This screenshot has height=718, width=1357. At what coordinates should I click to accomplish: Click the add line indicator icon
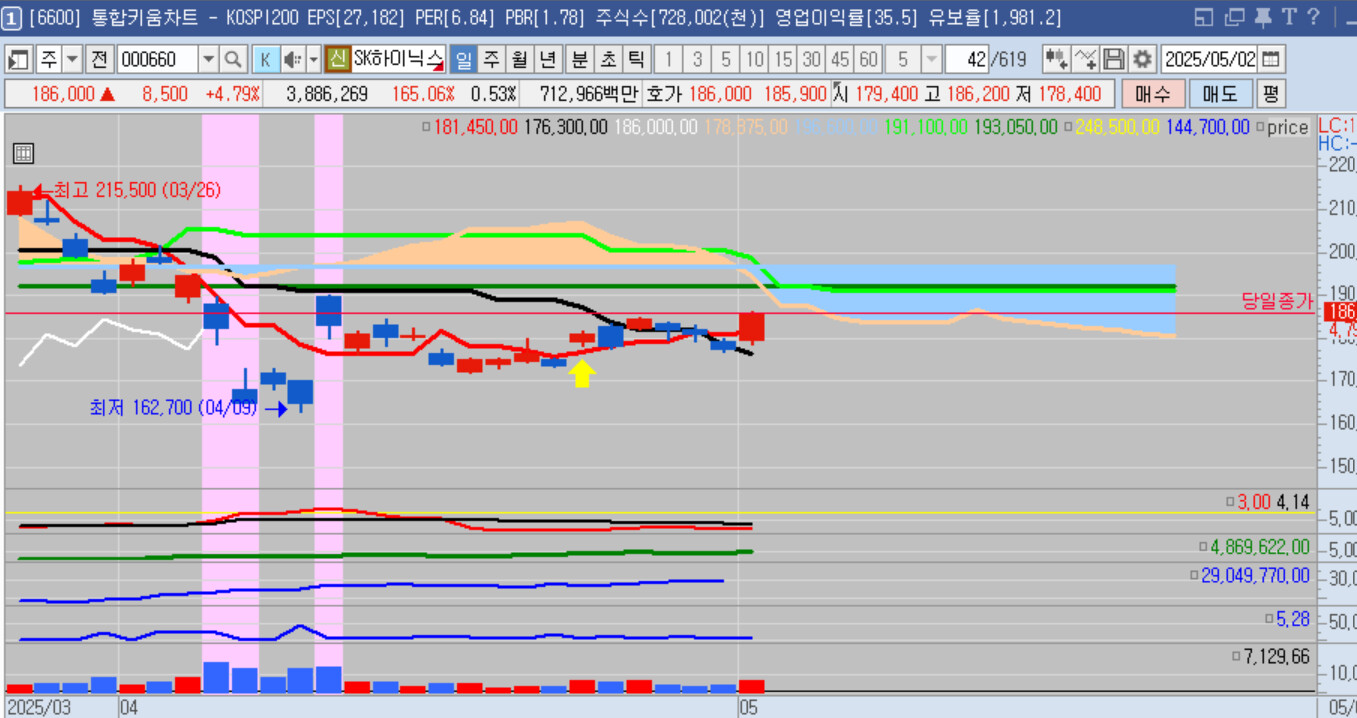(x=1085, y=59)
